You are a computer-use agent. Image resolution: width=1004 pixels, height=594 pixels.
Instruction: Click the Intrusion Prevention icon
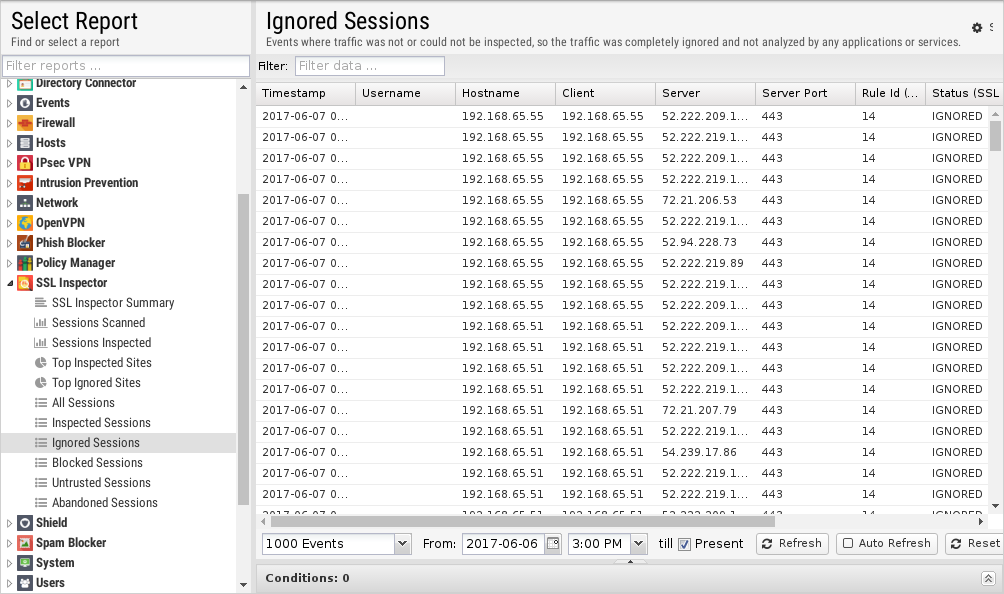[x=25, y=183]
